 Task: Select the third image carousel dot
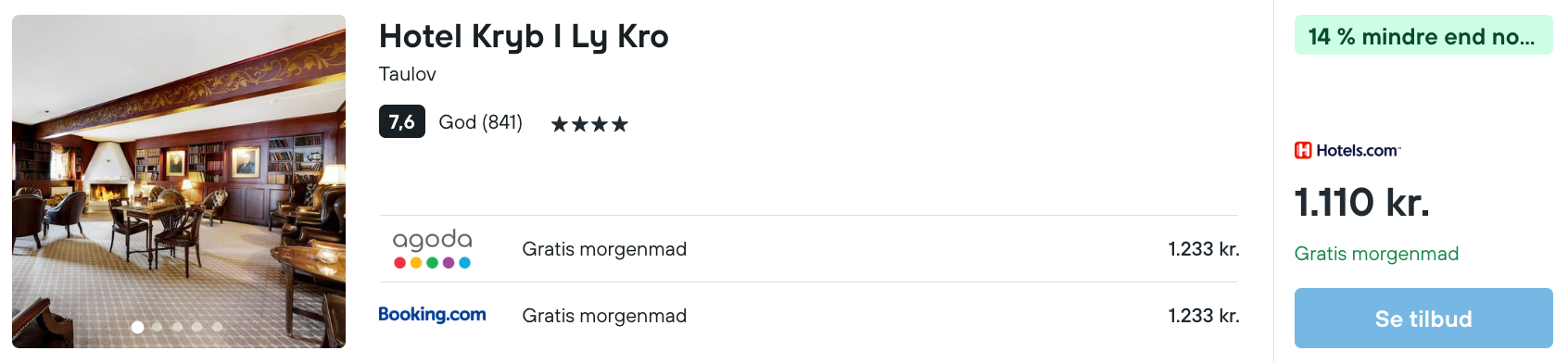click(x=177, y=327)
